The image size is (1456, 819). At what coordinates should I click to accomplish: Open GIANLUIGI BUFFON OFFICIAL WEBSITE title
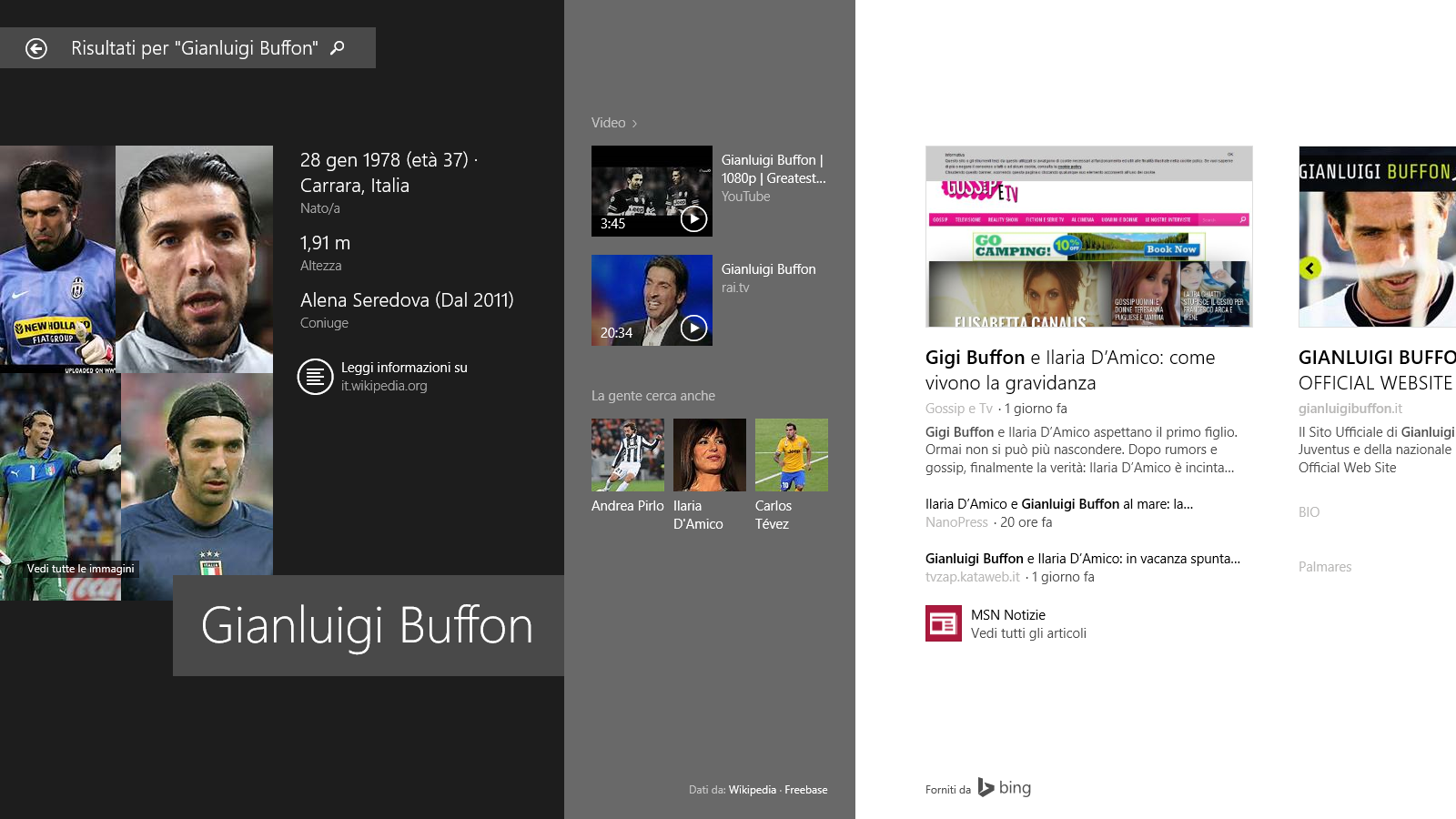1377,370
